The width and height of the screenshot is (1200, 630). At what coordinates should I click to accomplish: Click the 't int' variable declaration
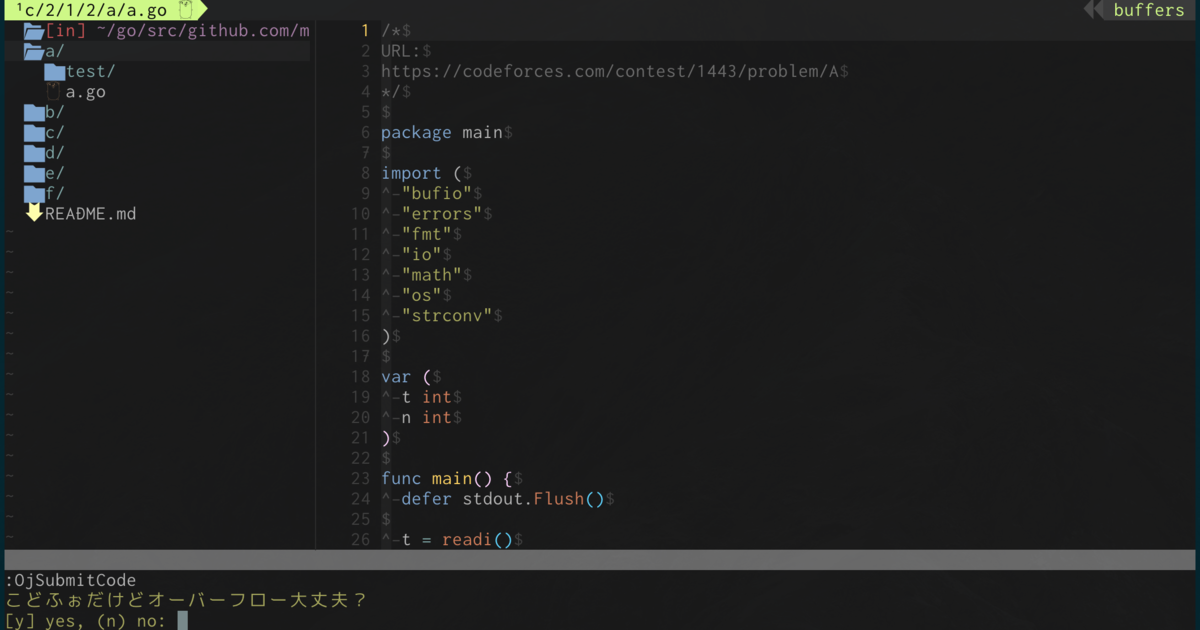[427, 397]
